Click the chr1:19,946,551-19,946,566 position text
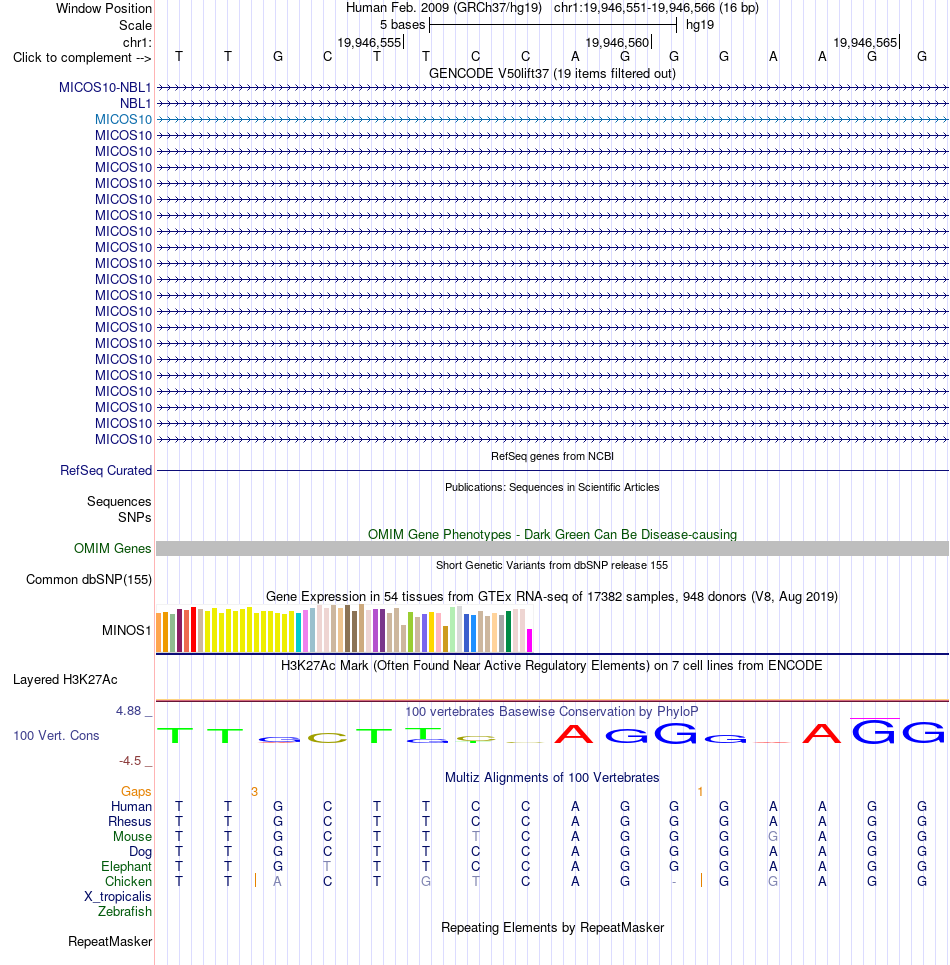The image size is (950, 965). pyautogui.click(x=657, y=8)
